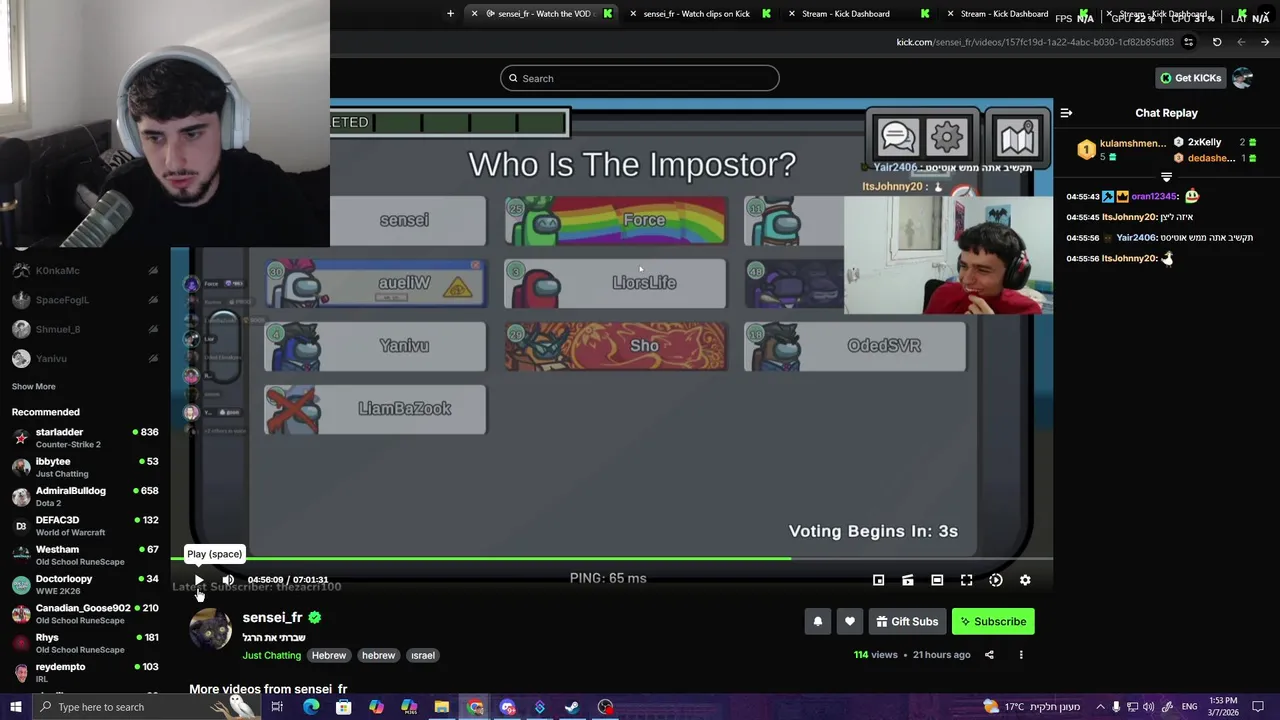Play the paused VOD video
The image size is (1280, 720).
(x=199, y=580)
